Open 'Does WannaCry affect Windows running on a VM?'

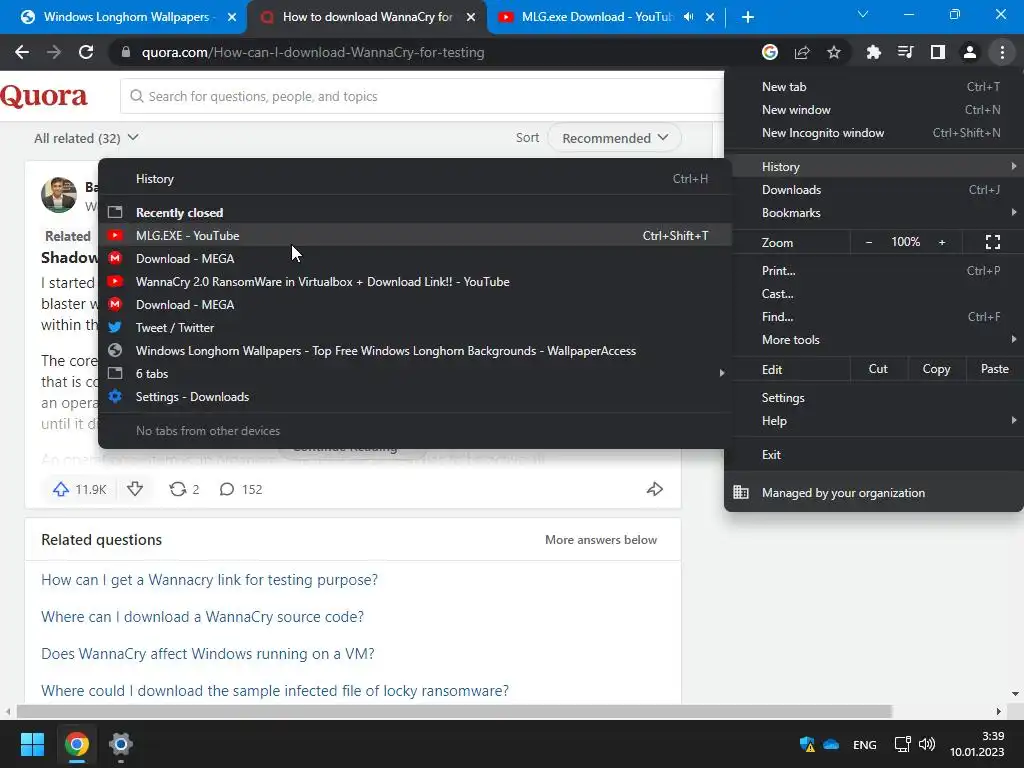click(208, 654)
